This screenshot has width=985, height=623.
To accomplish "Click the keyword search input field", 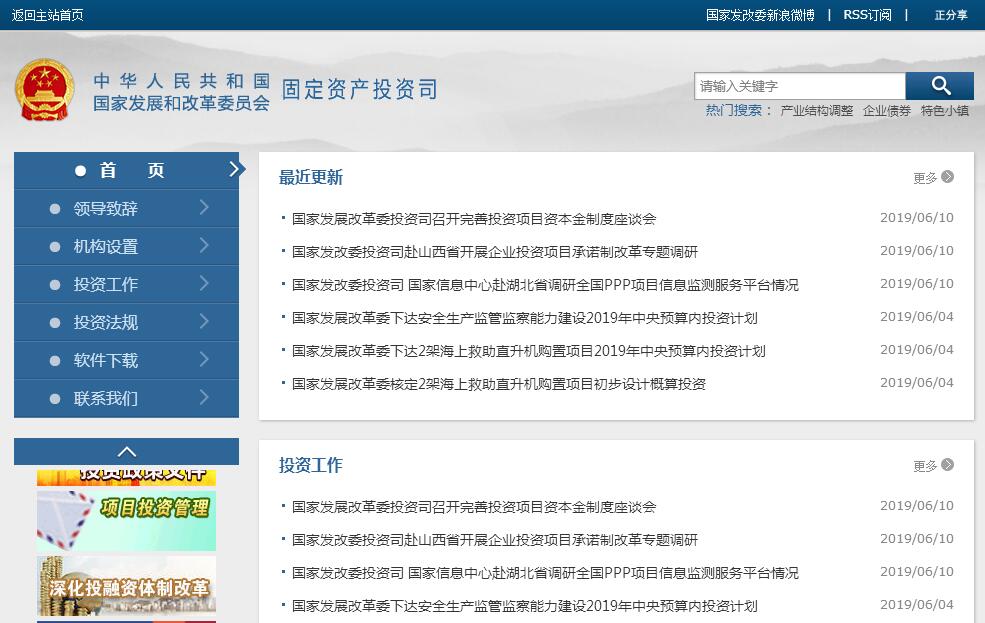I will click(x=799, y=86).
